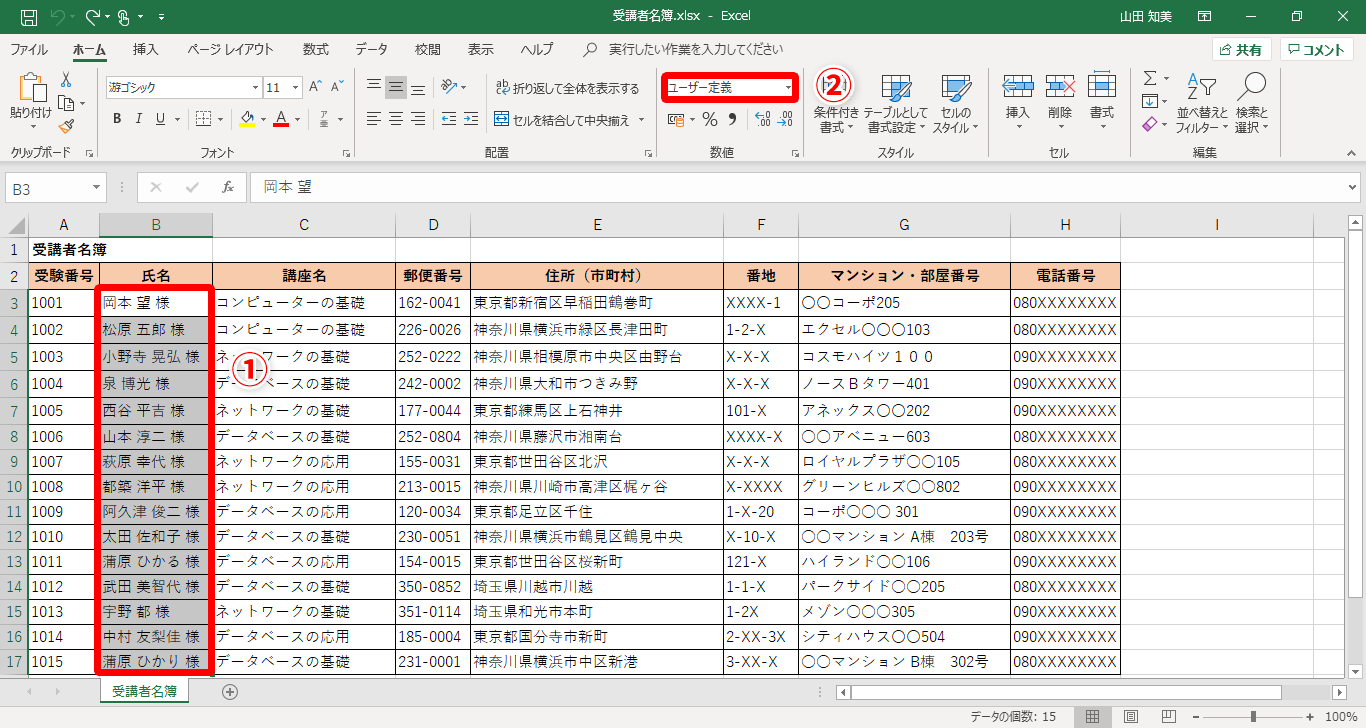
Task: Open 並べ替えとフィルター sort and filter
Action: tap(1202, 105)
